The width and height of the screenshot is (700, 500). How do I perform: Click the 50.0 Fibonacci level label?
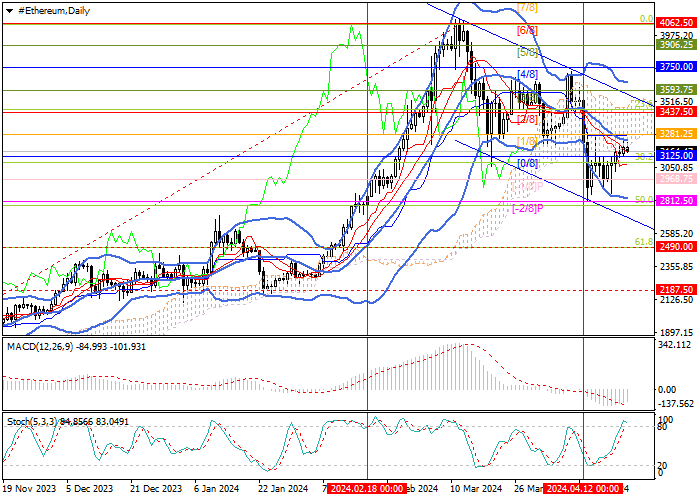(644, 200)
